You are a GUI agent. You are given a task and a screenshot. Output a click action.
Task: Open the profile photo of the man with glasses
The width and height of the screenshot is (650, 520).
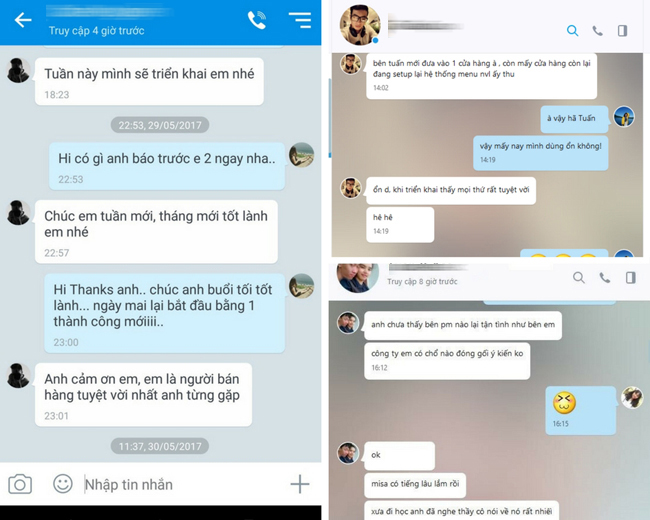click(x=360, y=25)
